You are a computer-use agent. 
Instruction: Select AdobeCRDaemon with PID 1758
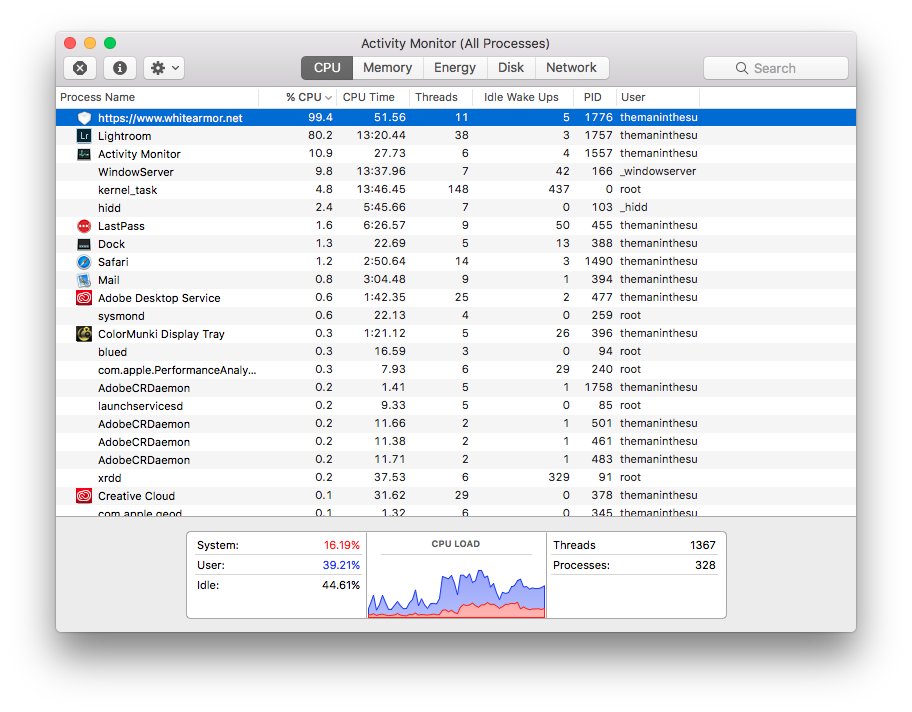pos(456,387)
